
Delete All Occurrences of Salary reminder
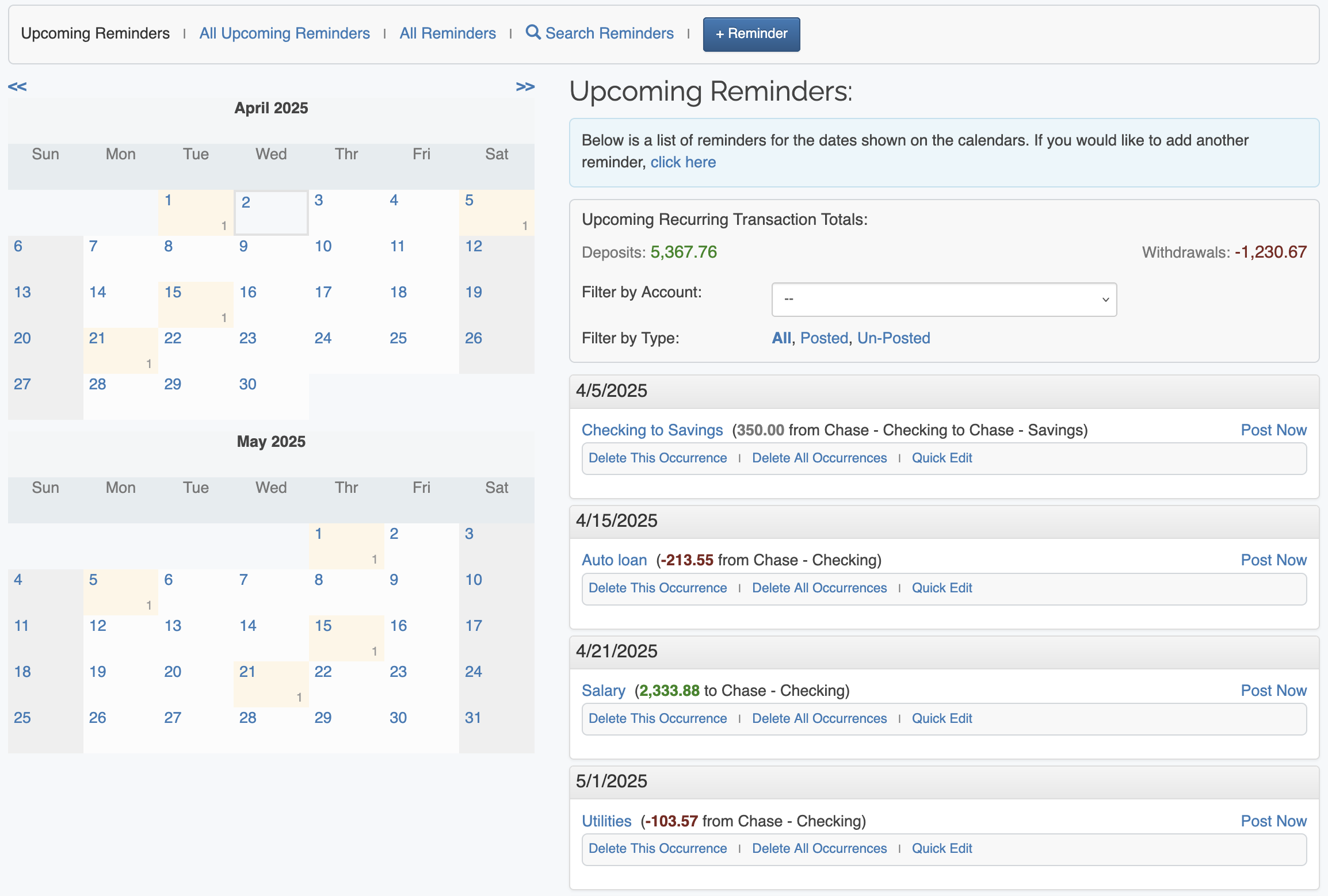click(819, 718)
